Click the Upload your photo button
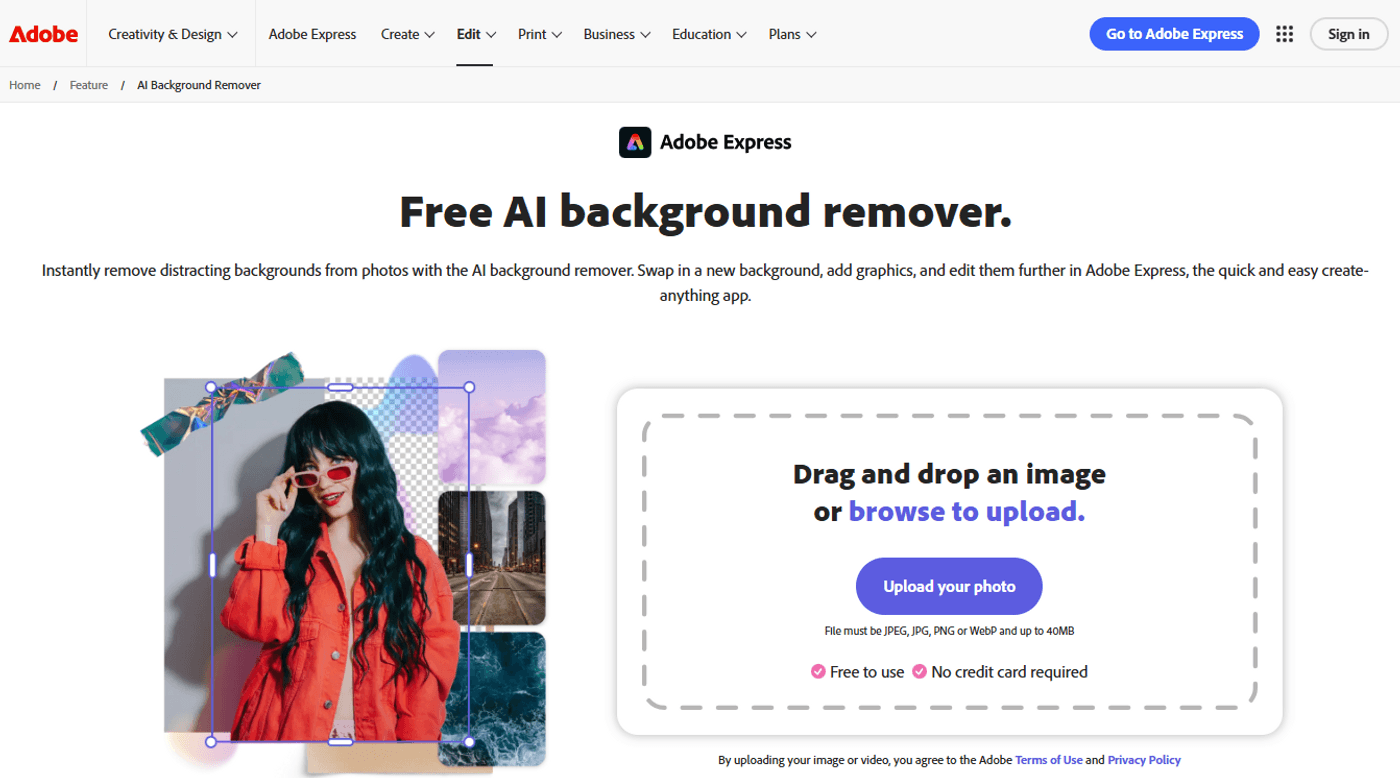Image resolution: width=1400 pixels, height=778 pixels. (x=948, y=586)
